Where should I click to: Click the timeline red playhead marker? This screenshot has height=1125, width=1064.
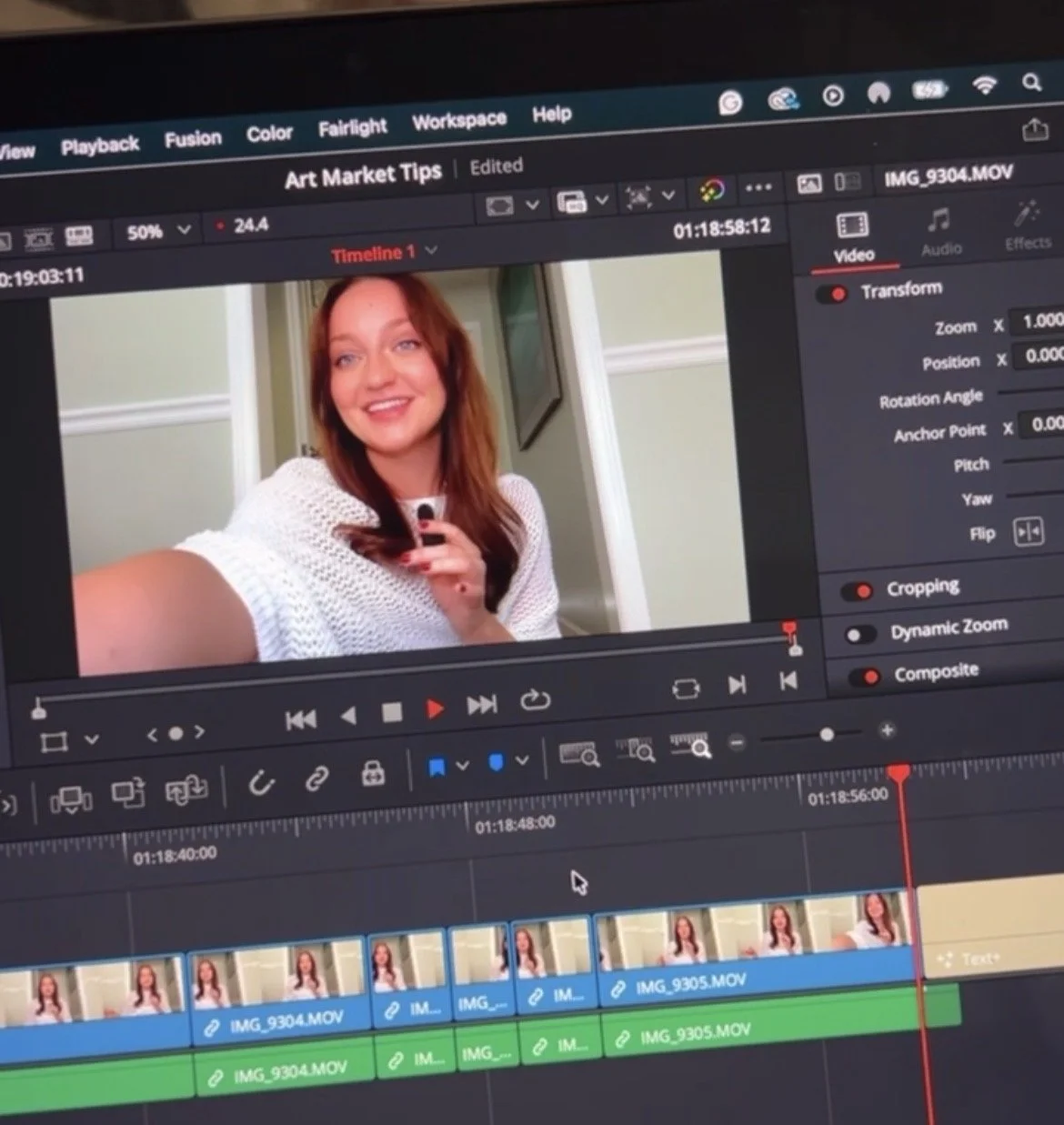tap(899, 774)
